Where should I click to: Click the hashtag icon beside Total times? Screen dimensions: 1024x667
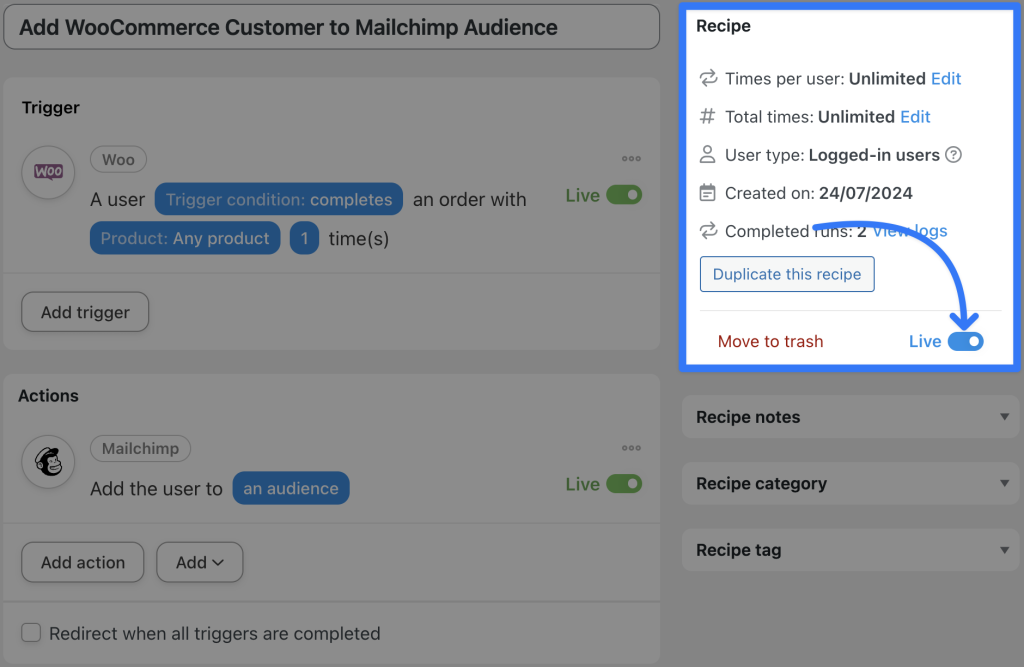[x=707, y=116]
